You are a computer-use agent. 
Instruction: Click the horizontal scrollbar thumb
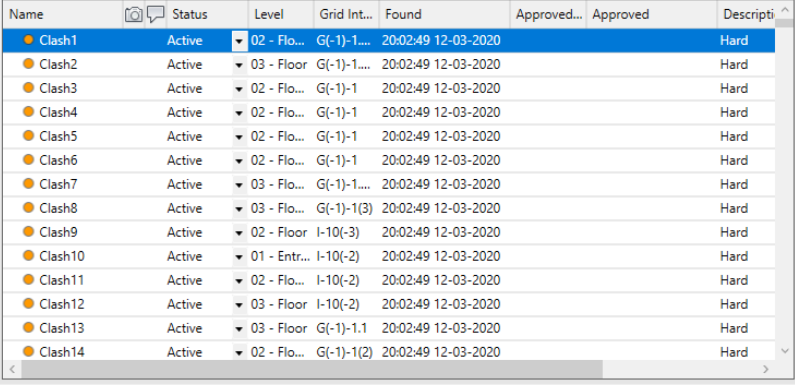point(312,369)
